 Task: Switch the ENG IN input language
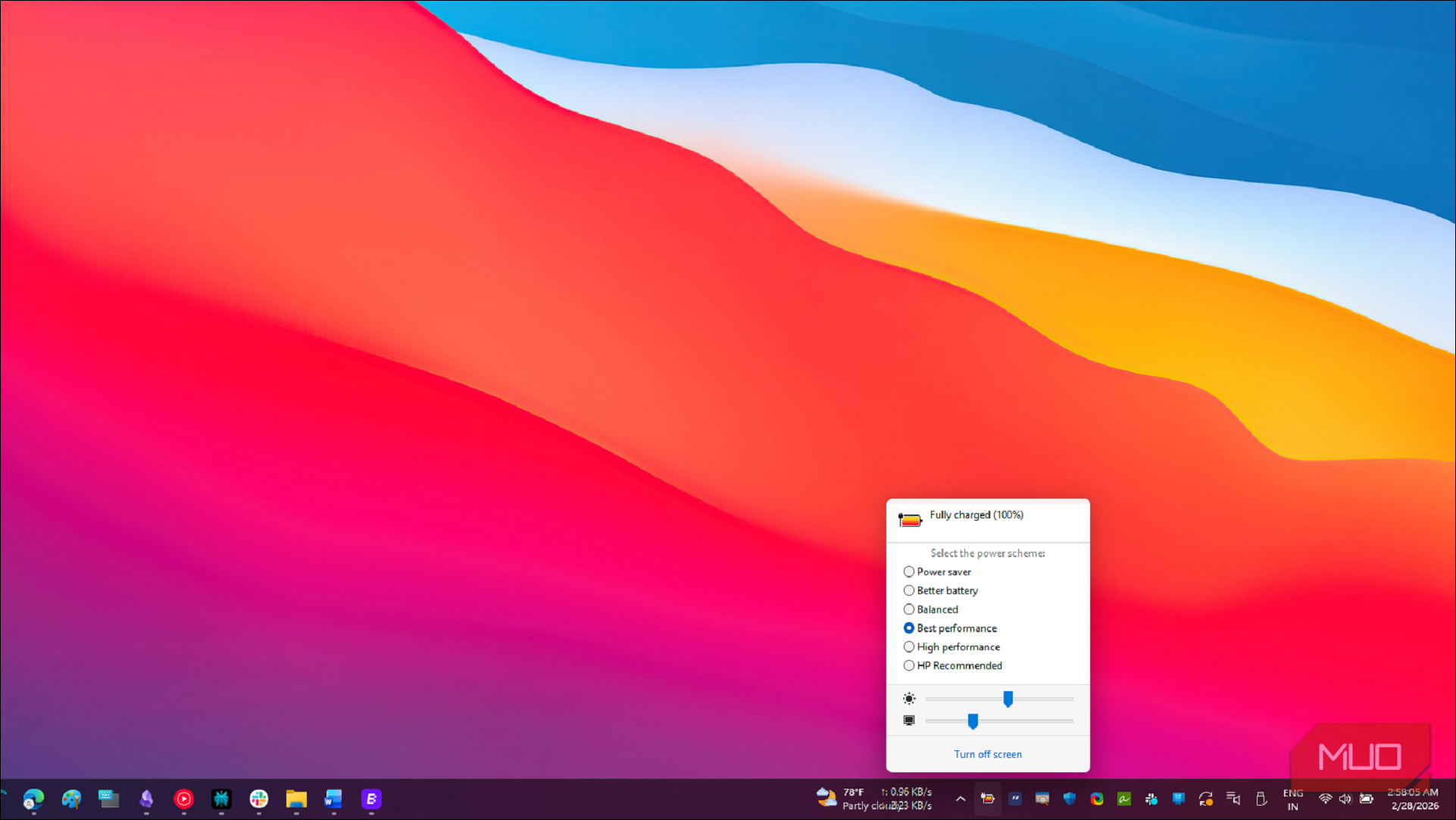click(1293, 800)
